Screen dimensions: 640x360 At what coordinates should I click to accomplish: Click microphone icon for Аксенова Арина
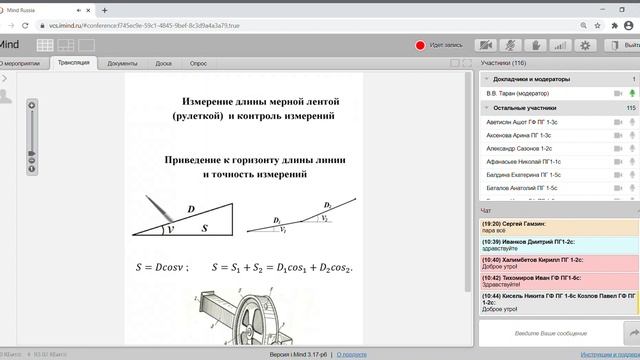[x=632, y=135]
